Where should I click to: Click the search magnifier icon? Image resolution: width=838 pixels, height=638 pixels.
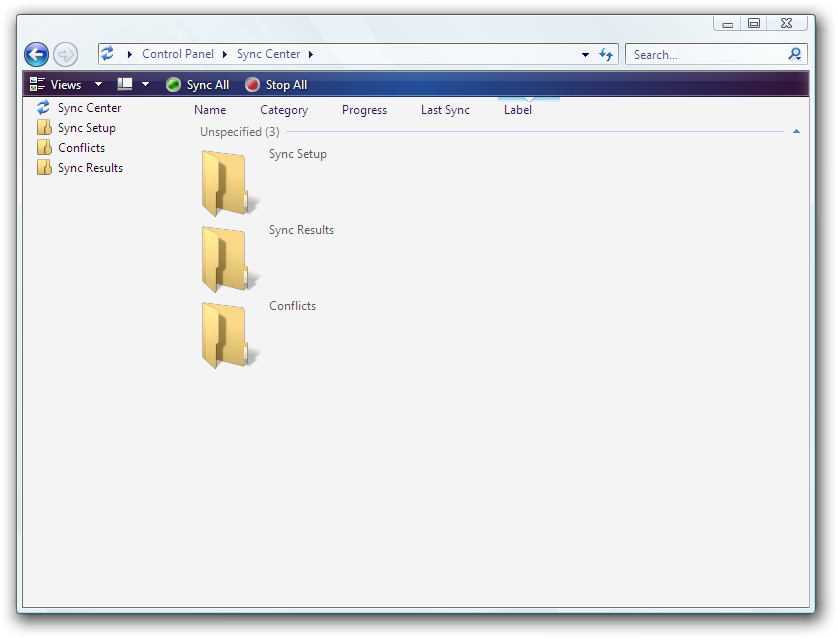tap(795, 54)
